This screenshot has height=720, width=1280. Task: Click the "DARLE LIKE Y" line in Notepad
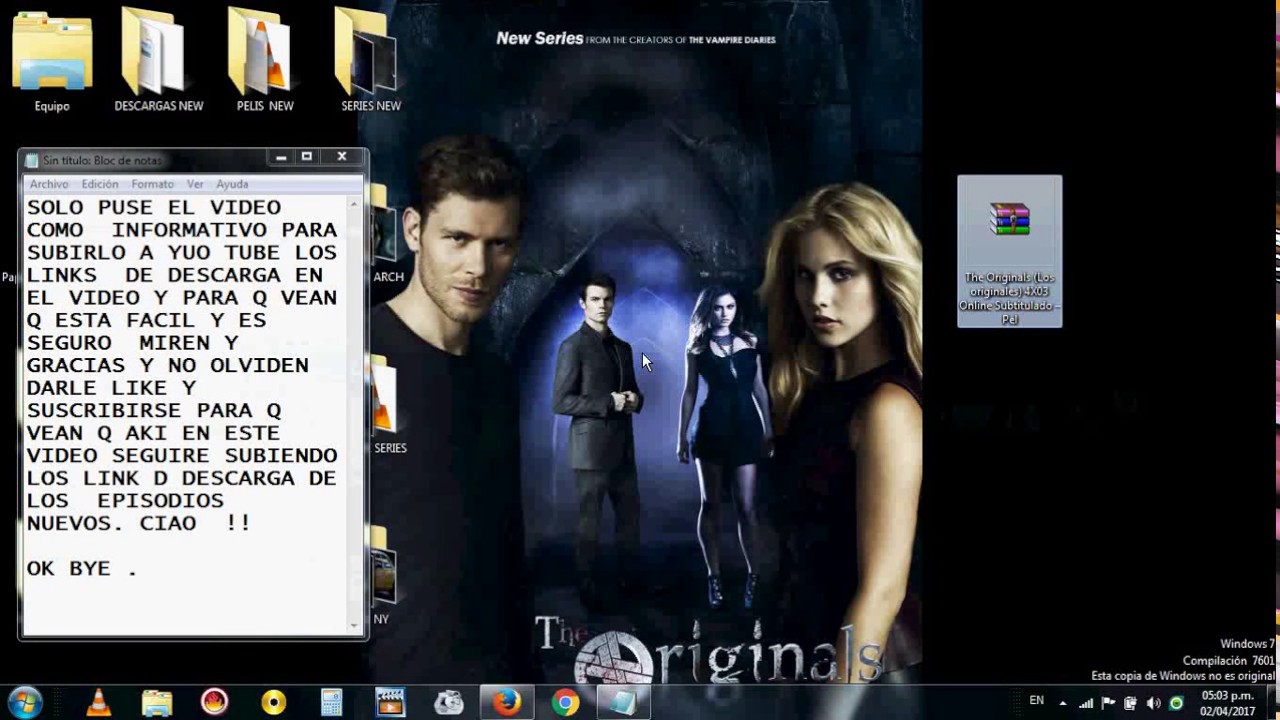[111, 387]
